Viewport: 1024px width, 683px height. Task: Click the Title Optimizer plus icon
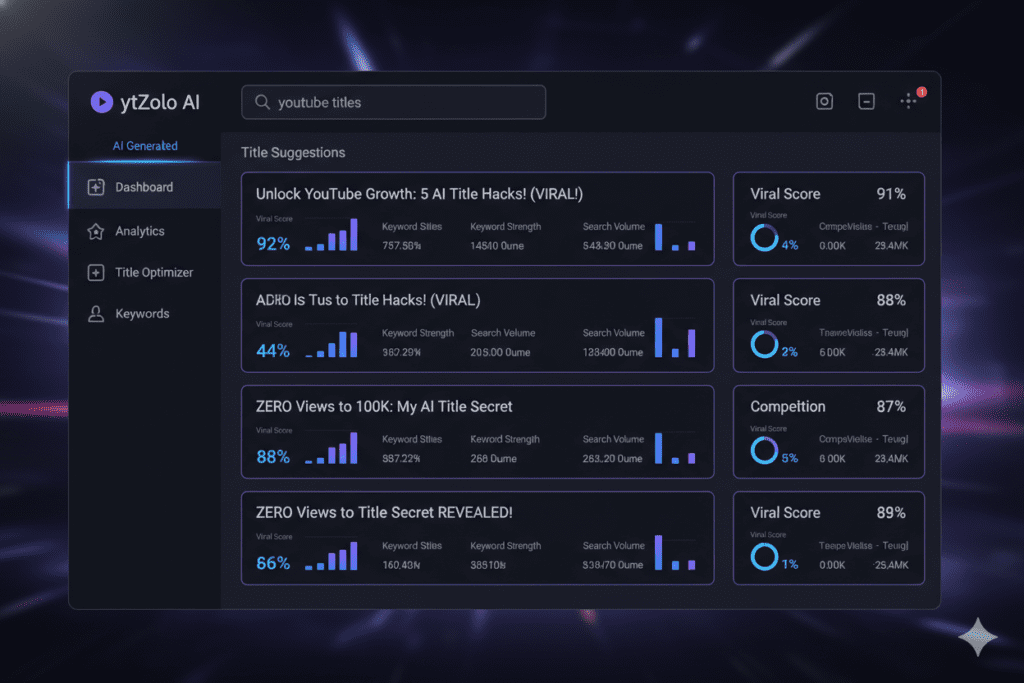[96, 273]
